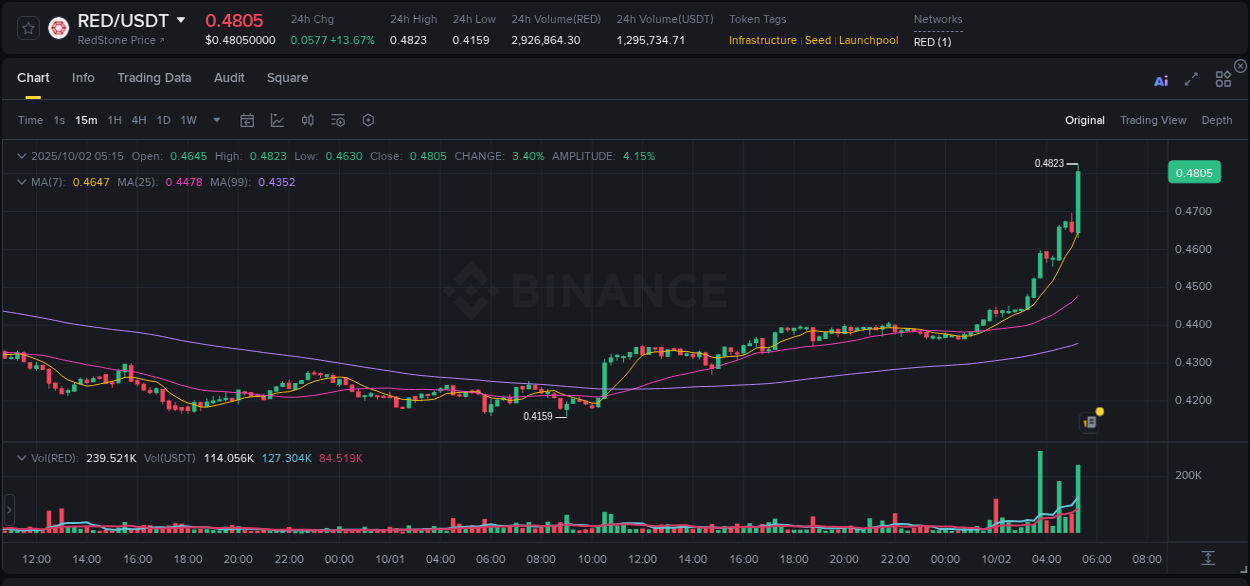Image resolution: width=1250 pixels, height=586 pixels.
Task: Toggle the favorite star for RED/USDT
Action: click(27, 28)
